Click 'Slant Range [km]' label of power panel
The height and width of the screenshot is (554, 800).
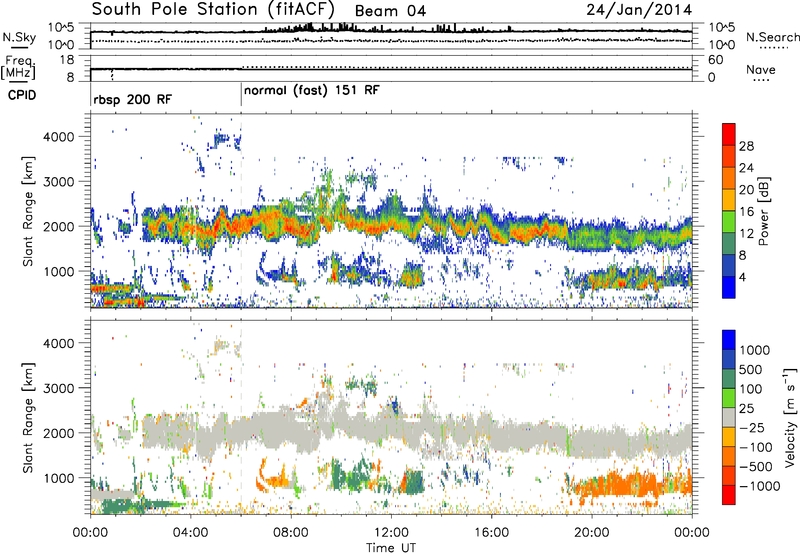click(x=28, y=211)
